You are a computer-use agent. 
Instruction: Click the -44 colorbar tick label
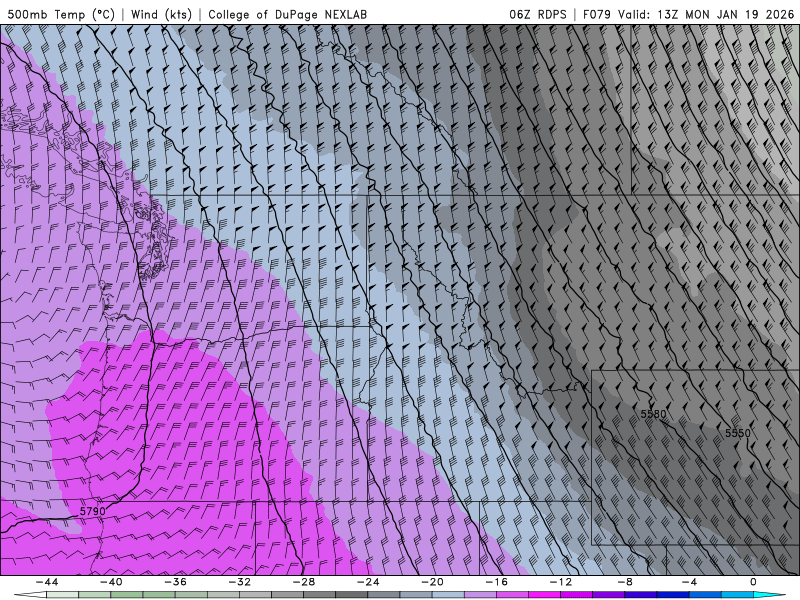47,582
